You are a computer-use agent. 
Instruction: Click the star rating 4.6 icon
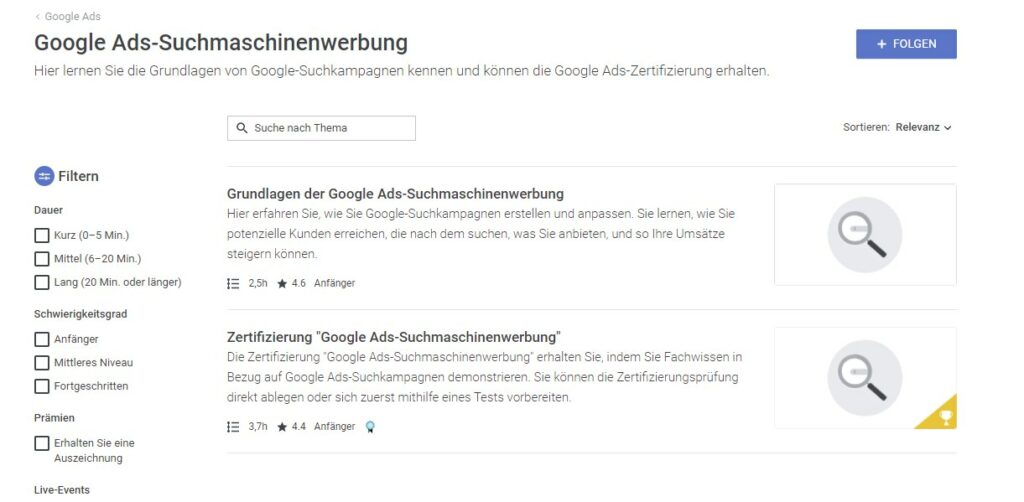pyautogui.click(x=282, y=284)
